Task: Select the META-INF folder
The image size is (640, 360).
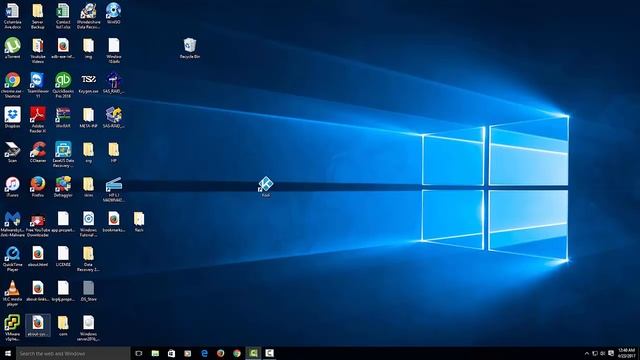Action: [89, 118]
